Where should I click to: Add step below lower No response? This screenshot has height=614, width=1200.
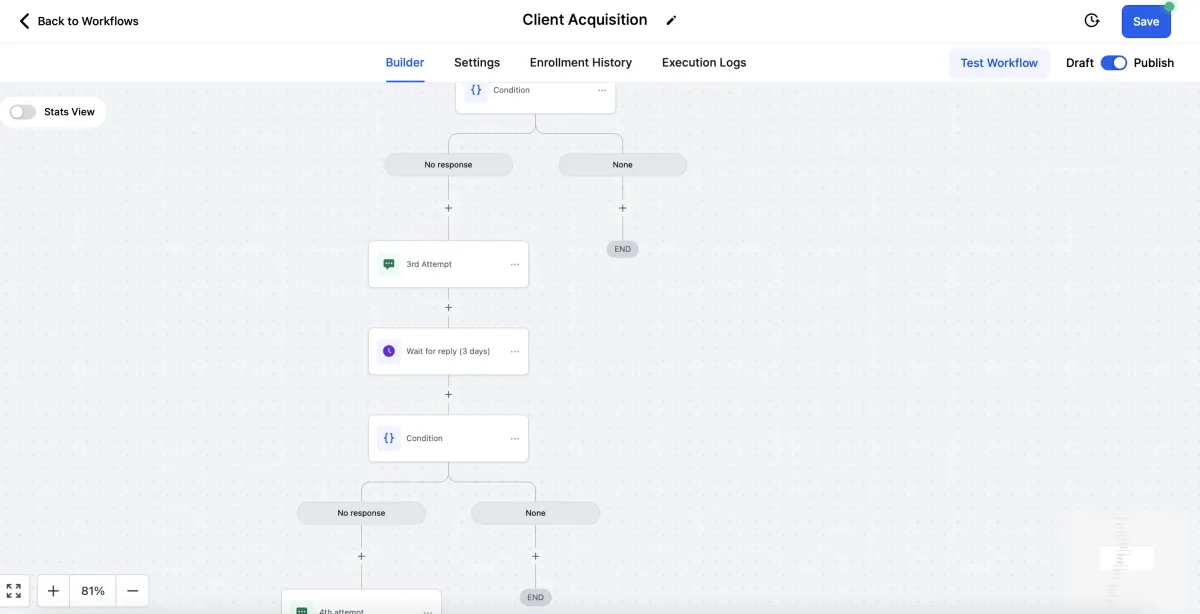point(361,556)
